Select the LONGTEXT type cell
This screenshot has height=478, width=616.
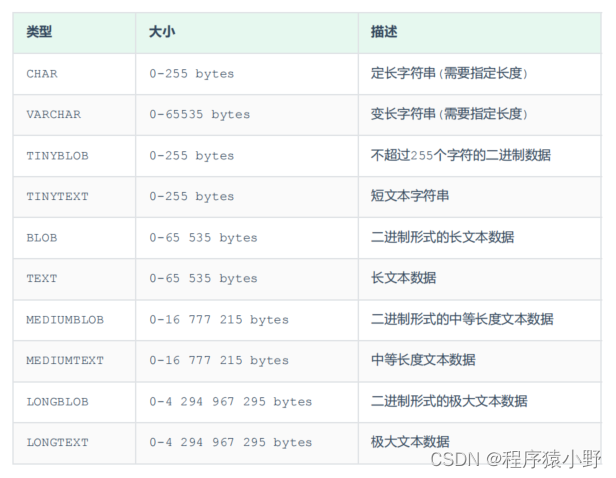(57, 443)
